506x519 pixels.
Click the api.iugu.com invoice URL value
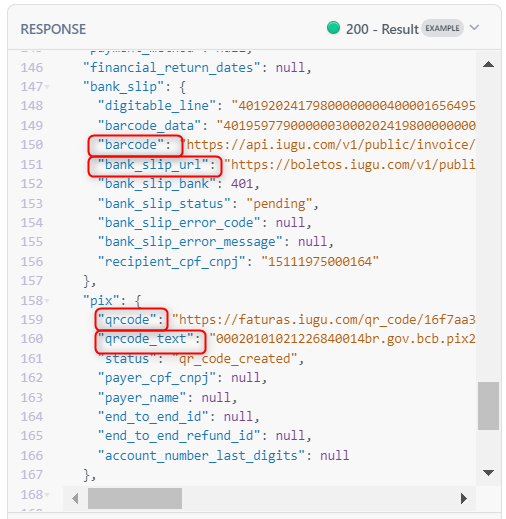[x=327, y=145]
